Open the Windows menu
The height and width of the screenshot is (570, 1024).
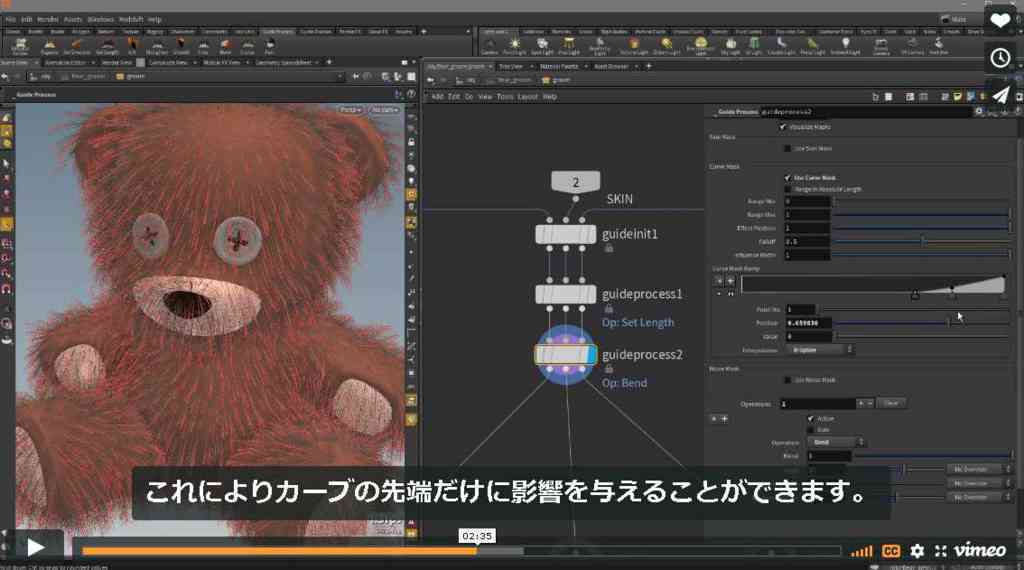100,20
